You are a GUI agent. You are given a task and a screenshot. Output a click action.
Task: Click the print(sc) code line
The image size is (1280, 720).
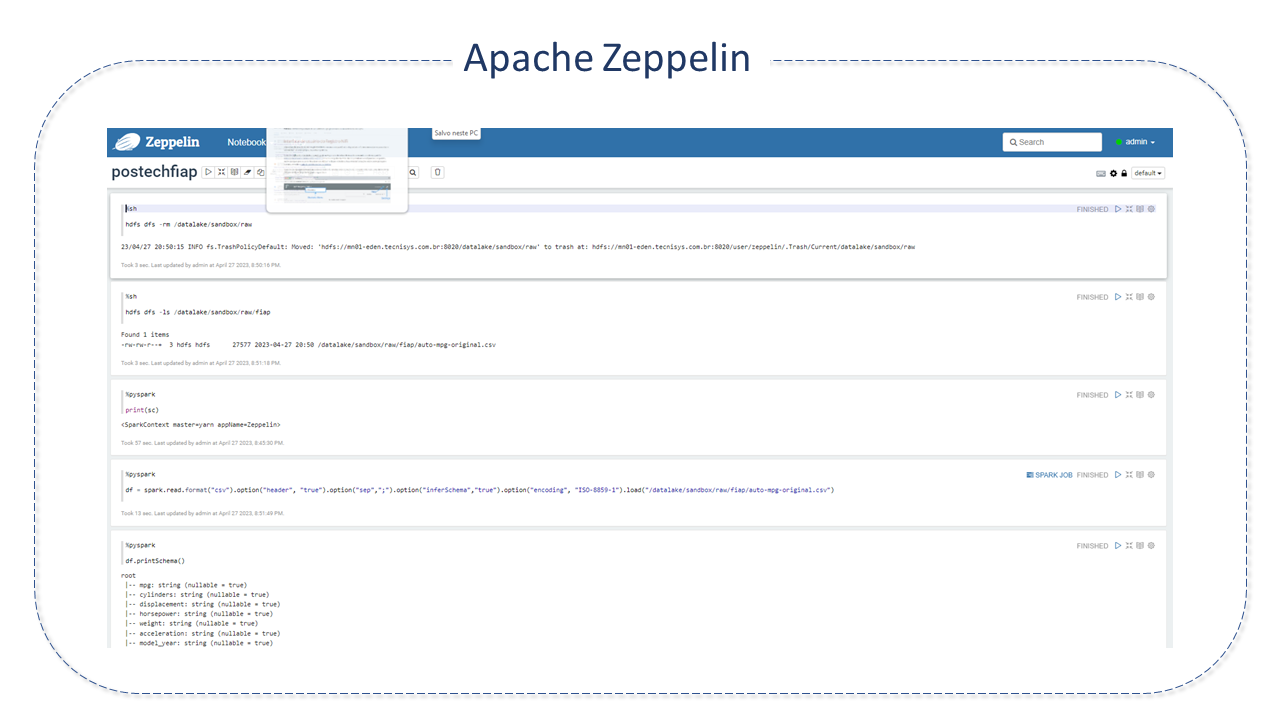click(x=142, y=410)
